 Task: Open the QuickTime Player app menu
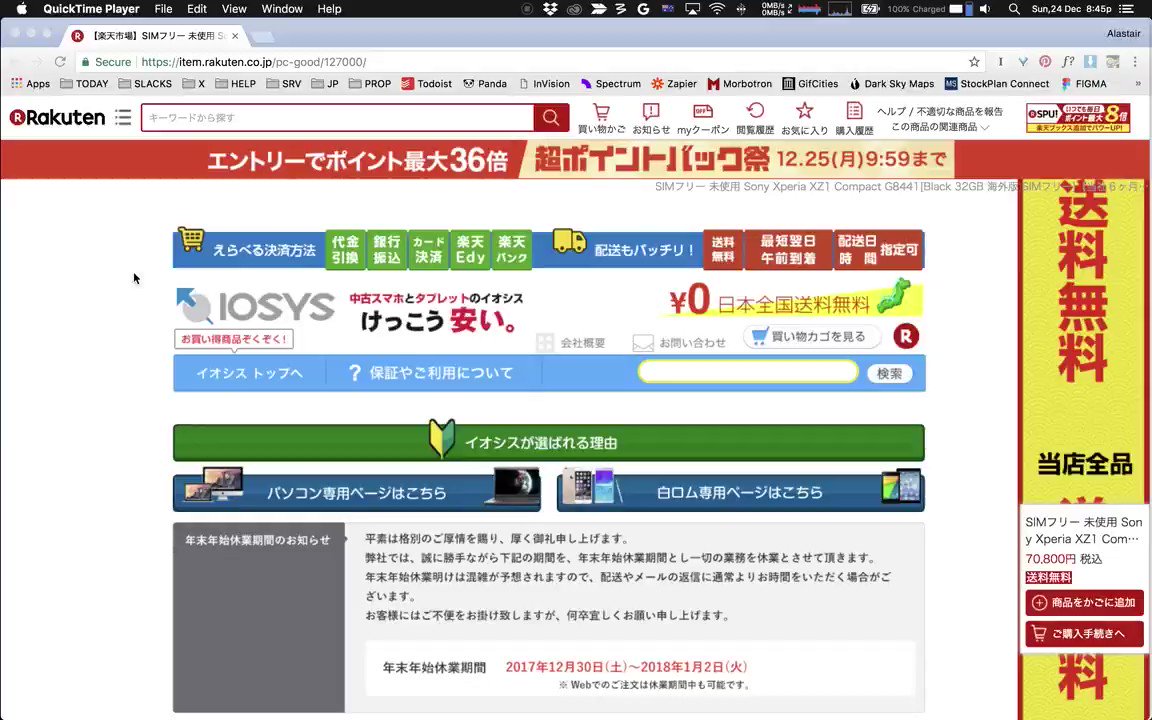point(91,9)
